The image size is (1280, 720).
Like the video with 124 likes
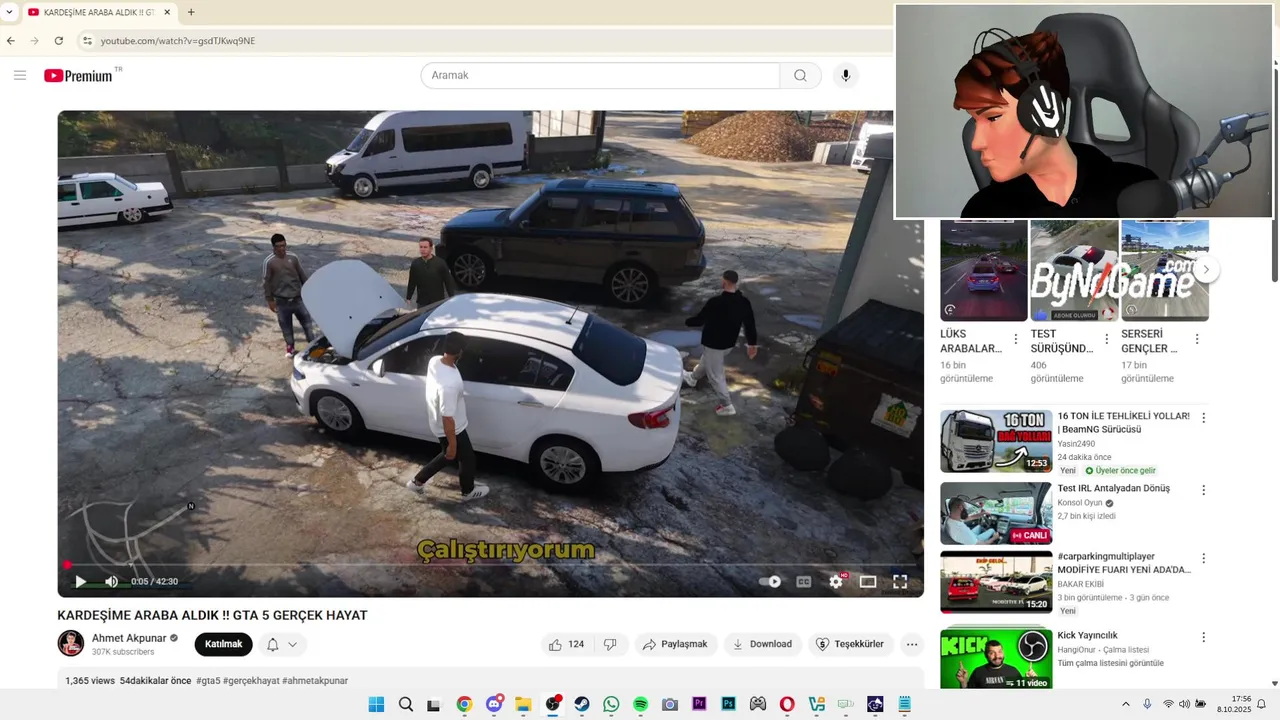pos(566,644)
